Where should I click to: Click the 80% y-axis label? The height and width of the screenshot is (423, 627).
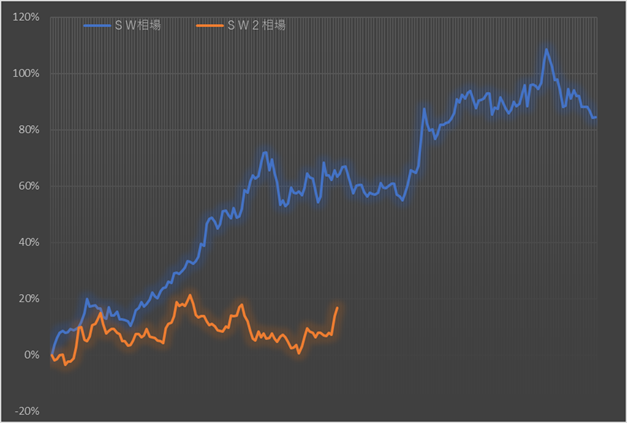click(x=29, y=130)
